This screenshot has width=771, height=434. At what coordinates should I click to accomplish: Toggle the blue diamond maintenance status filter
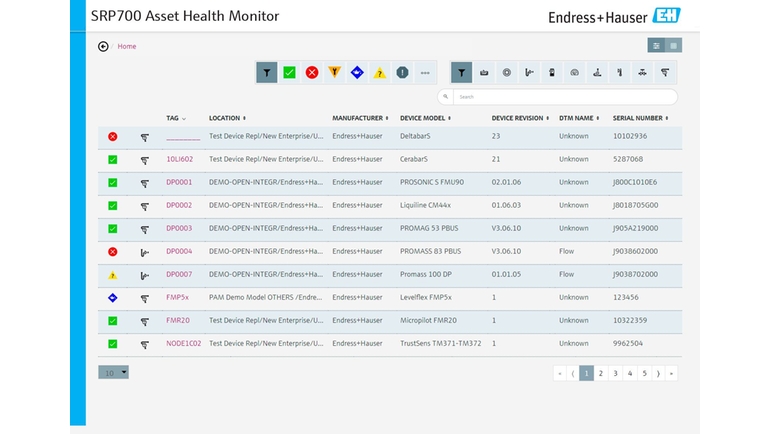click(x=357, y=73)
